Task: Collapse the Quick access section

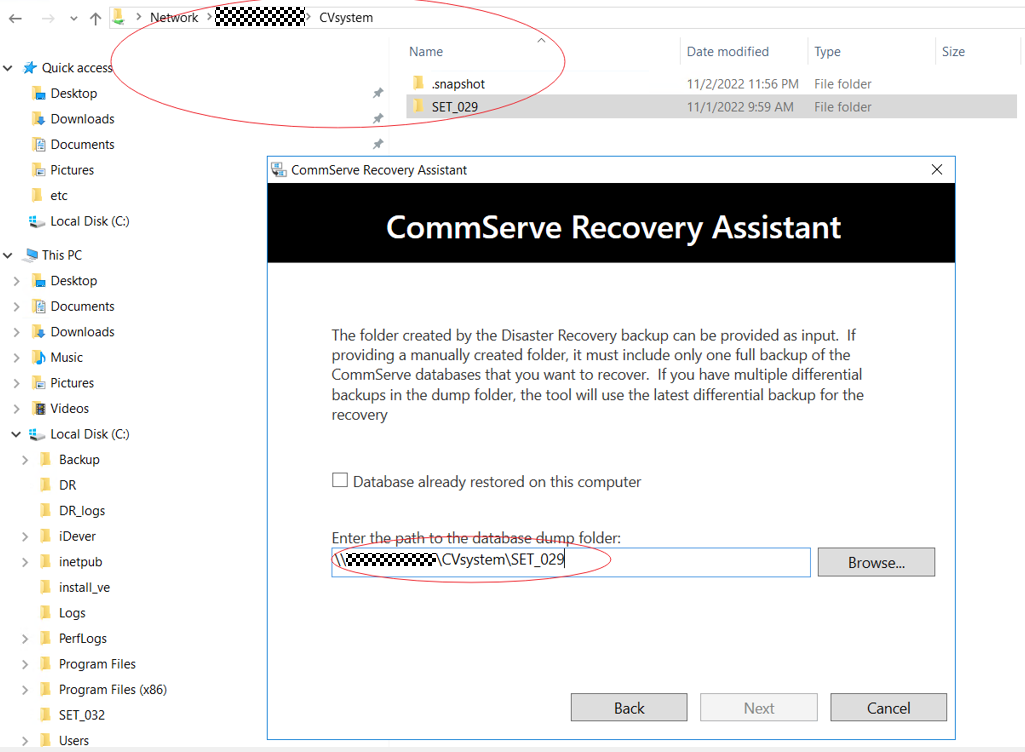Action: coord(8,68)
